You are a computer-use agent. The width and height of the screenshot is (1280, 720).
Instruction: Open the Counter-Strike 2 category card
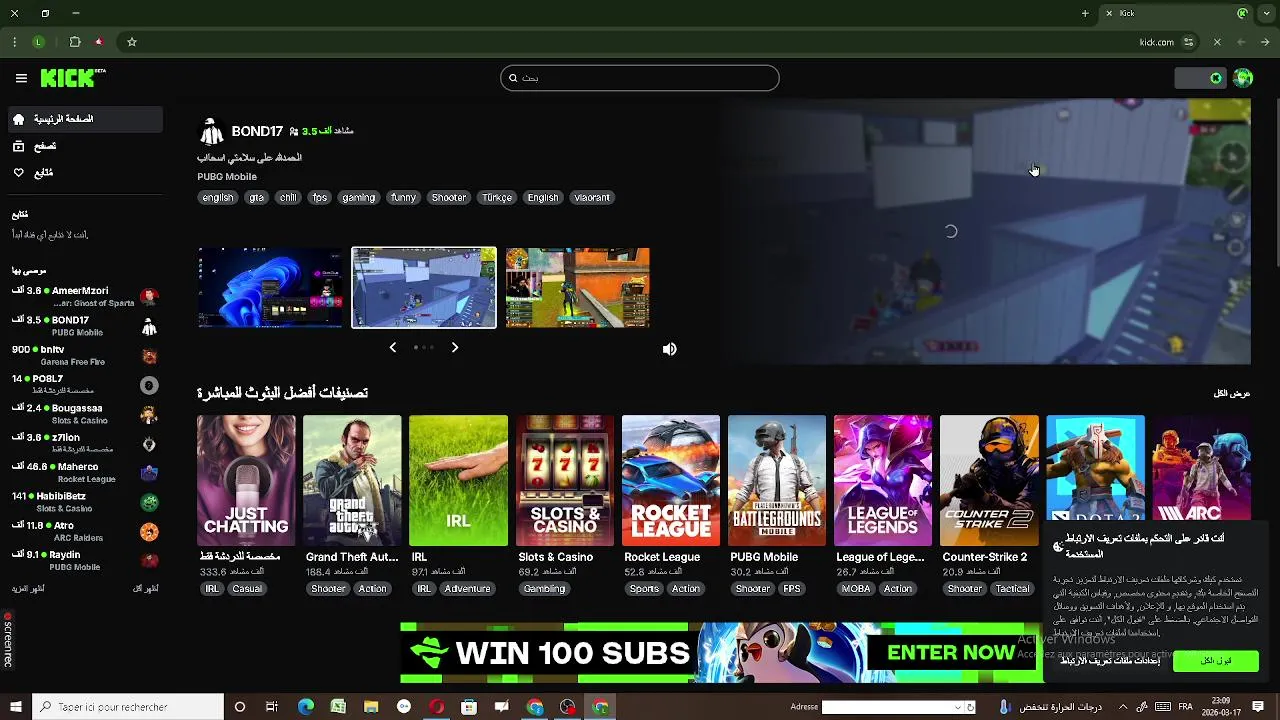click(x=989, y=481)
